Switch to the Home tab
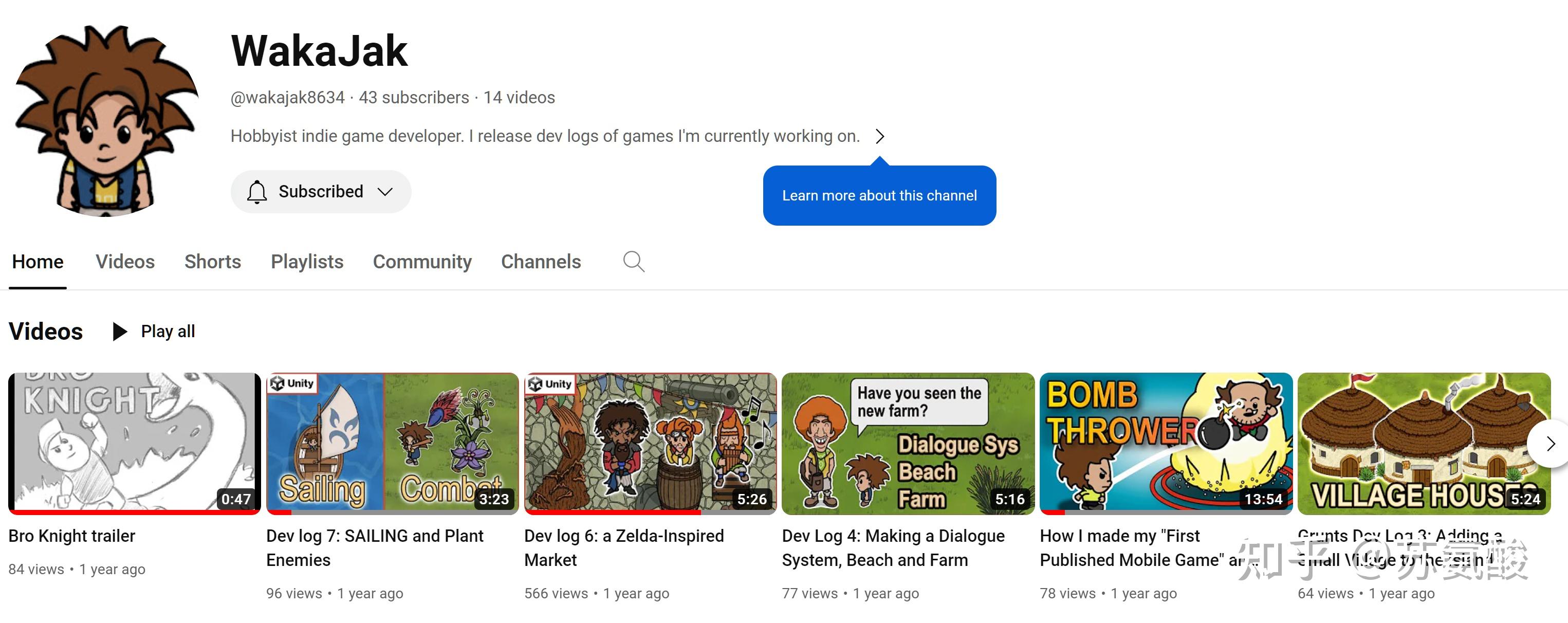This screenshot has width=1568, height=623. [38, 262]
